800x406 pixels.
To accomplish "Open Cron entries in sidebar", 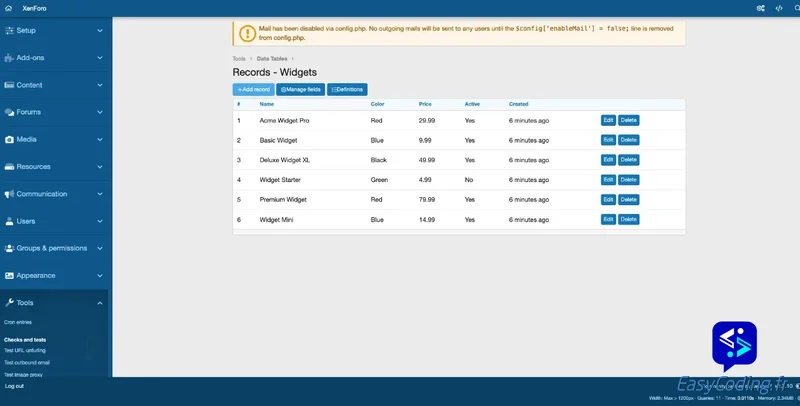I will point(18,322).
